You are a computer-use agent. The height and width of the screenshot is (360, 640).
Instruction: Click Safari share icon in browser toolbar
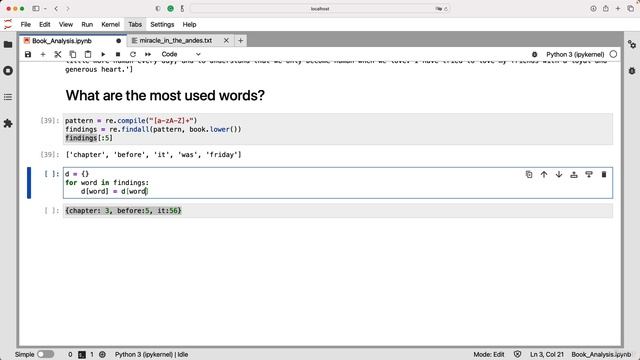[605, 9]
